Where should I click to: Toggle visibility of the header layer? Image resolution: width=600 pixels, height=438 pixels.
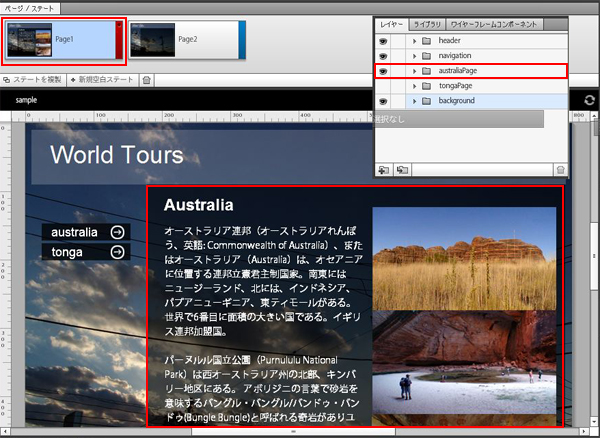click(x=383, y=41)
